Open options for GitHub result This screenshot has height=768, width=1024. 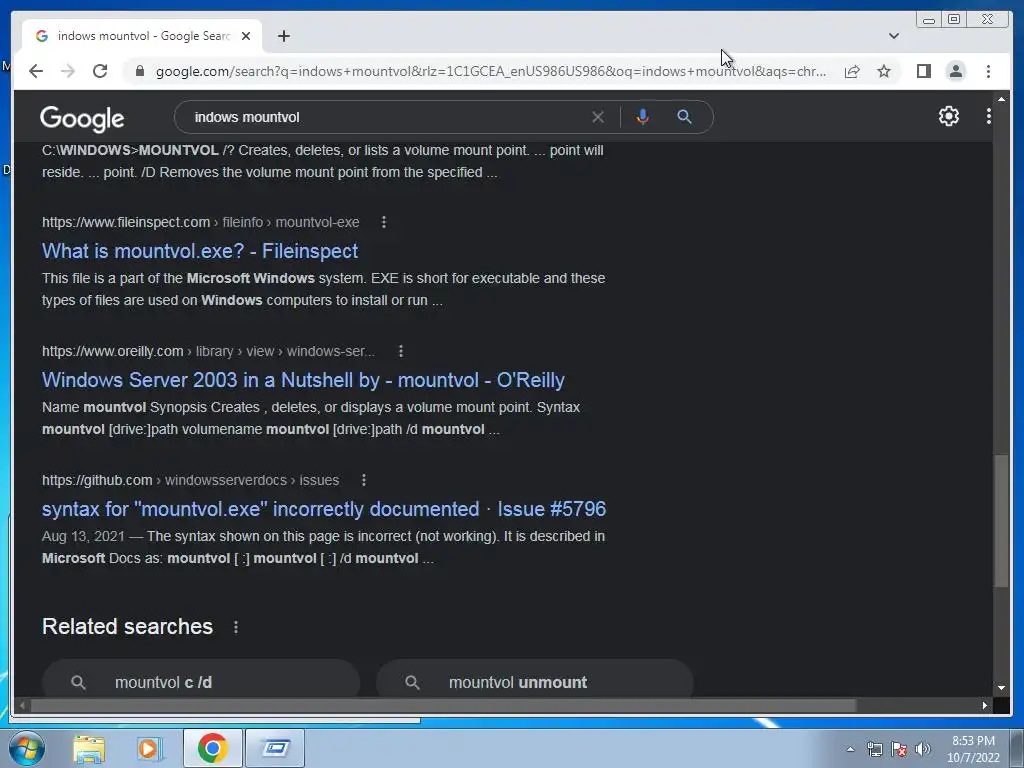pos(364,480)
